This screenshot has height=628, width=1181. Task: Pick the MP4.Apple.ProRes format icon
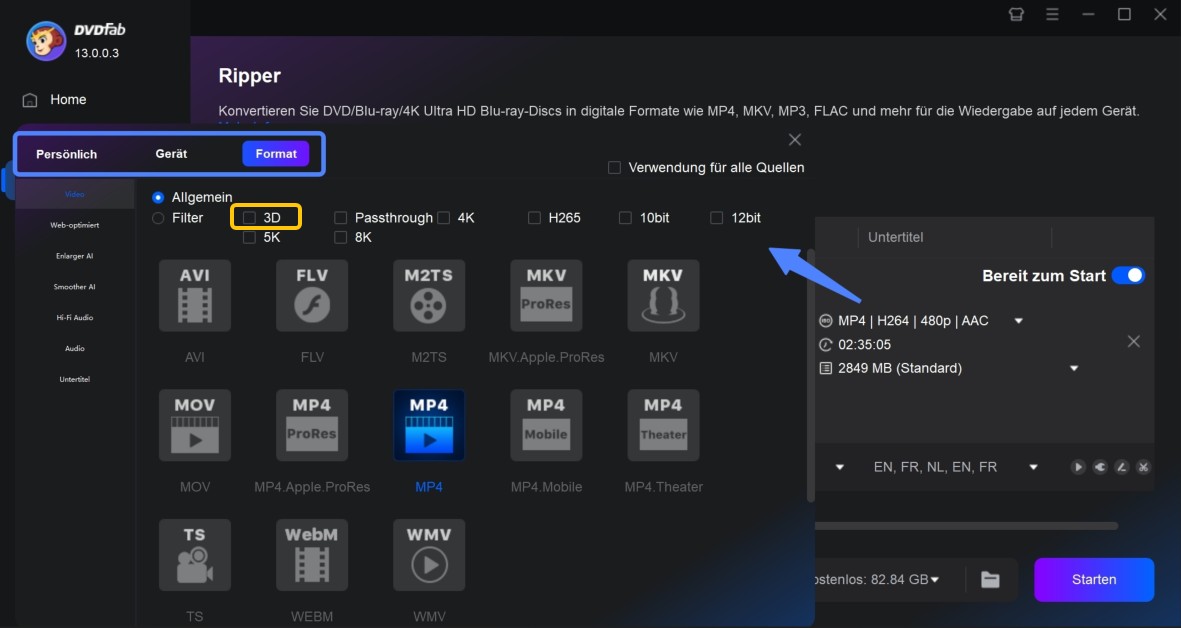tap(312, 425)
